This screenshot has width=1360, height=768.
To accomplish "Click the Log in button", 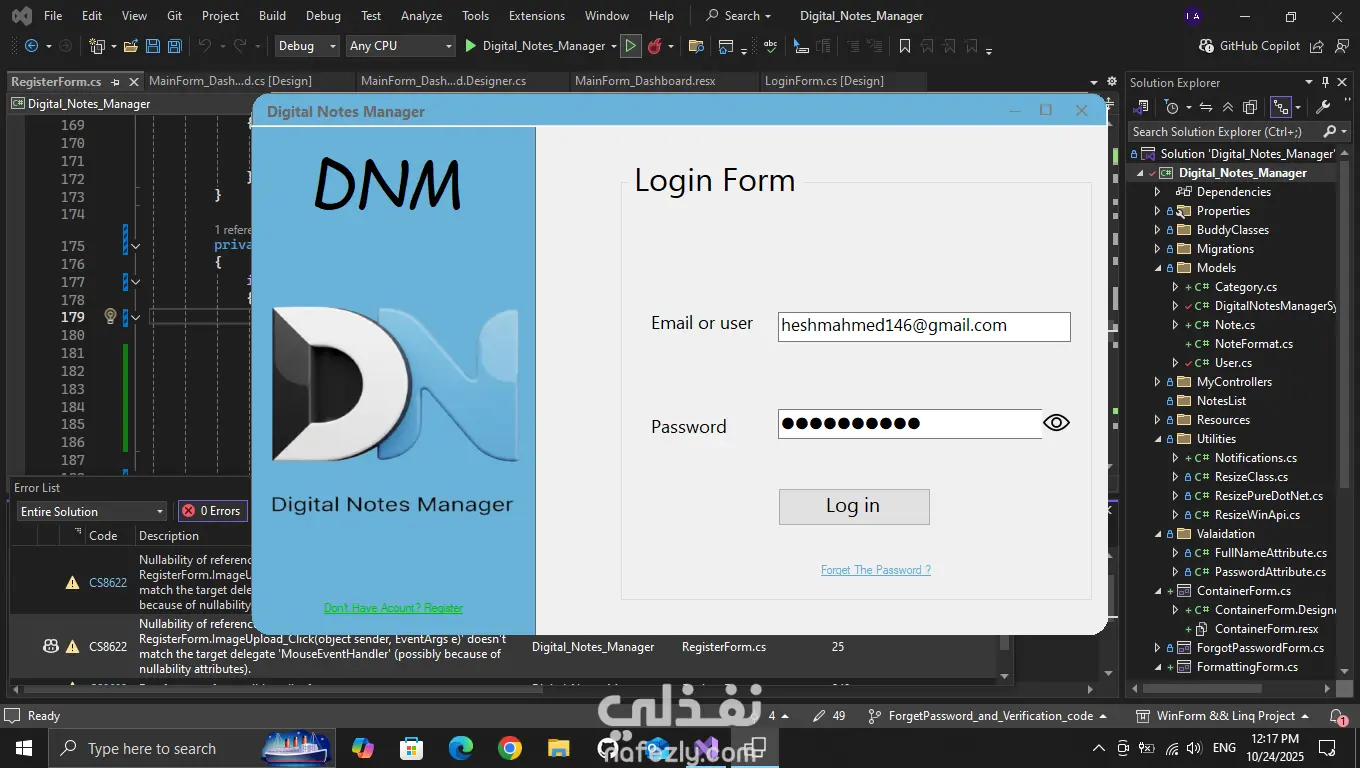I will click(x=854, y=506).
